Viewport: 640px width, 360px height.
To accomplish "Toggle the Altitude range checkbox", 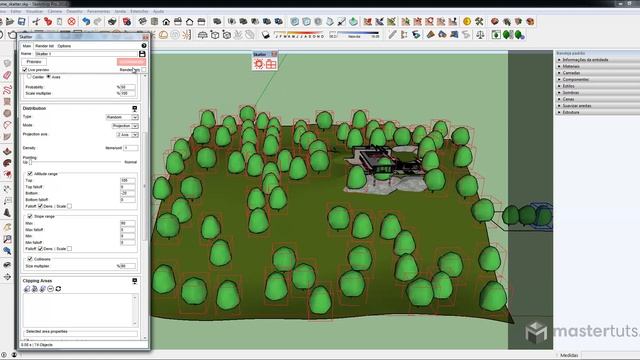I will [30, 173].
